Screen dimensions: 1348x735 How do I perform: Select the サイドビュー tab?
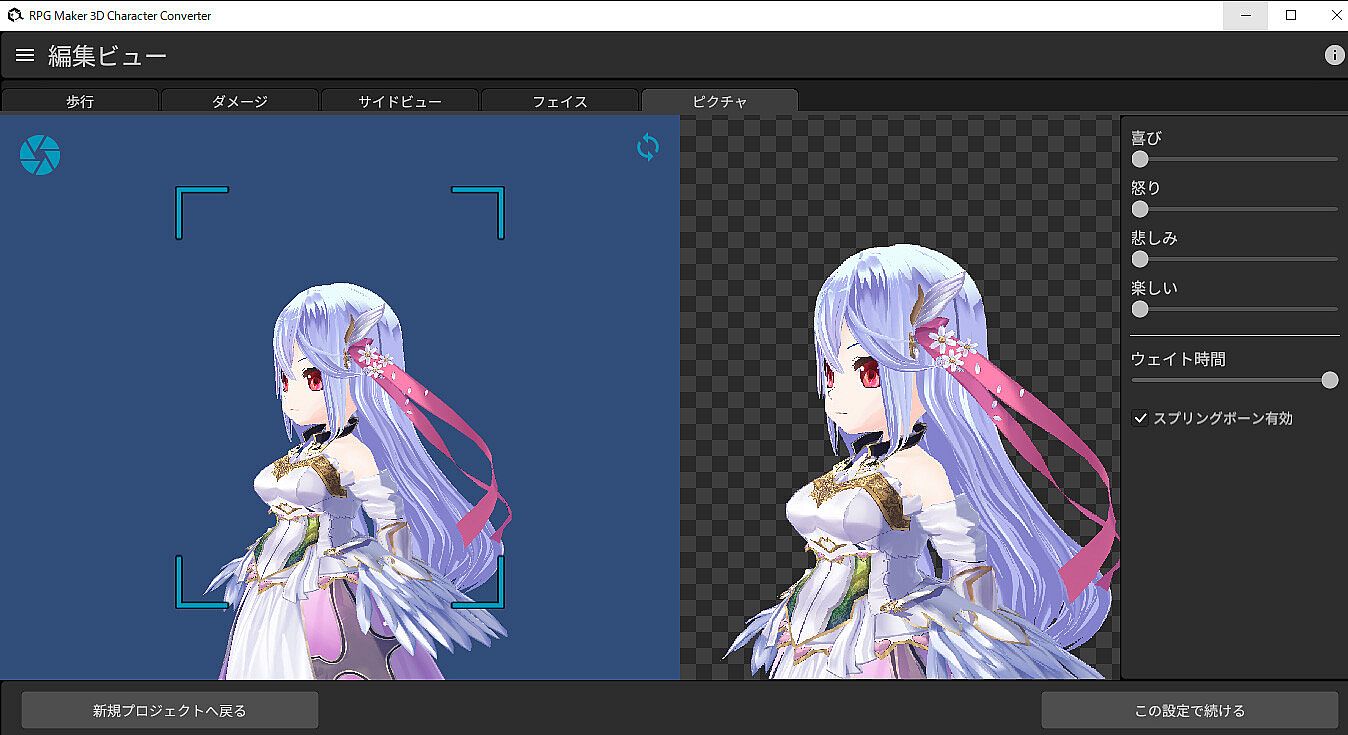click(400, 101)
